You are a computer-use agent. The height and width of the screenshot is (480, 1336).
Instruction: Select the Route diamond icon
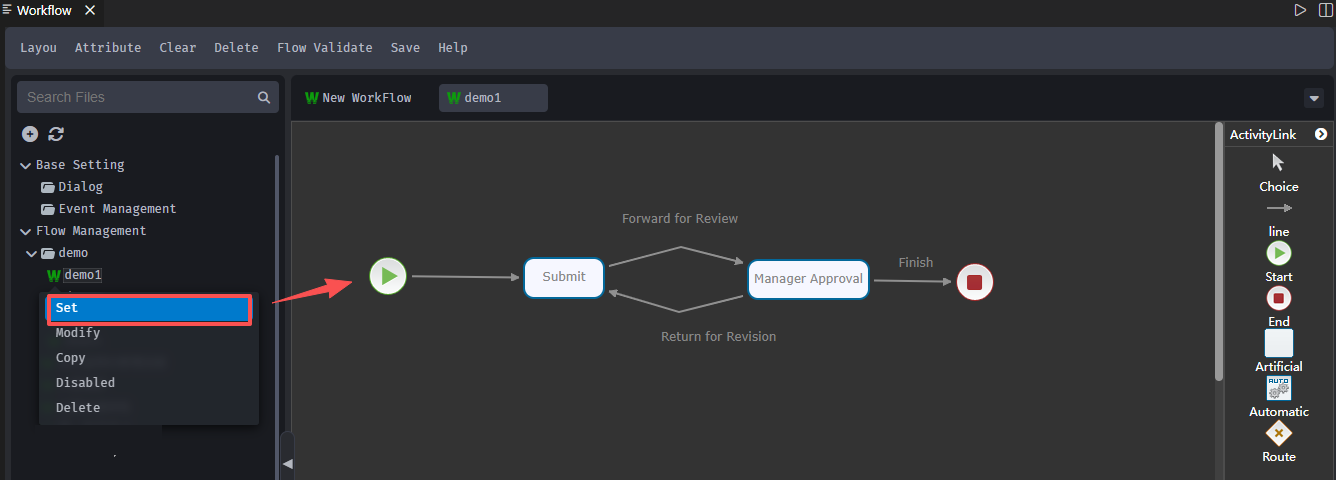click(x=1279, y=433)
